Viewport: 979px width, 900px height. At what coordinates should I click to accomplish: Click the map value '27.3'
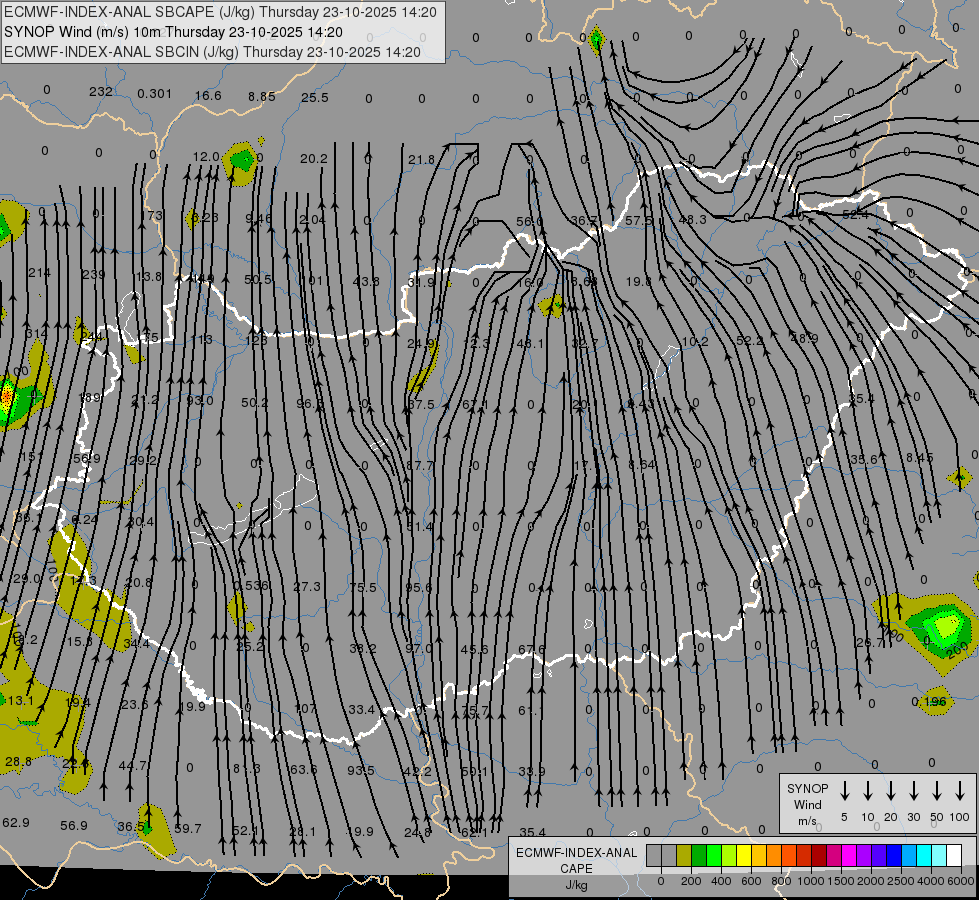tap(307, 586)
